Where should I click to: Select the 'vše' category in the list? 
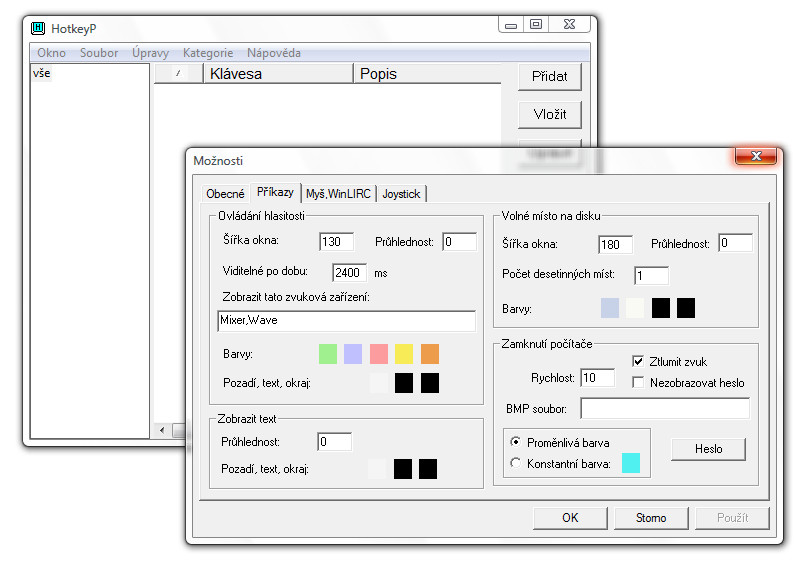pyautogui.click(x=42, y=73)
